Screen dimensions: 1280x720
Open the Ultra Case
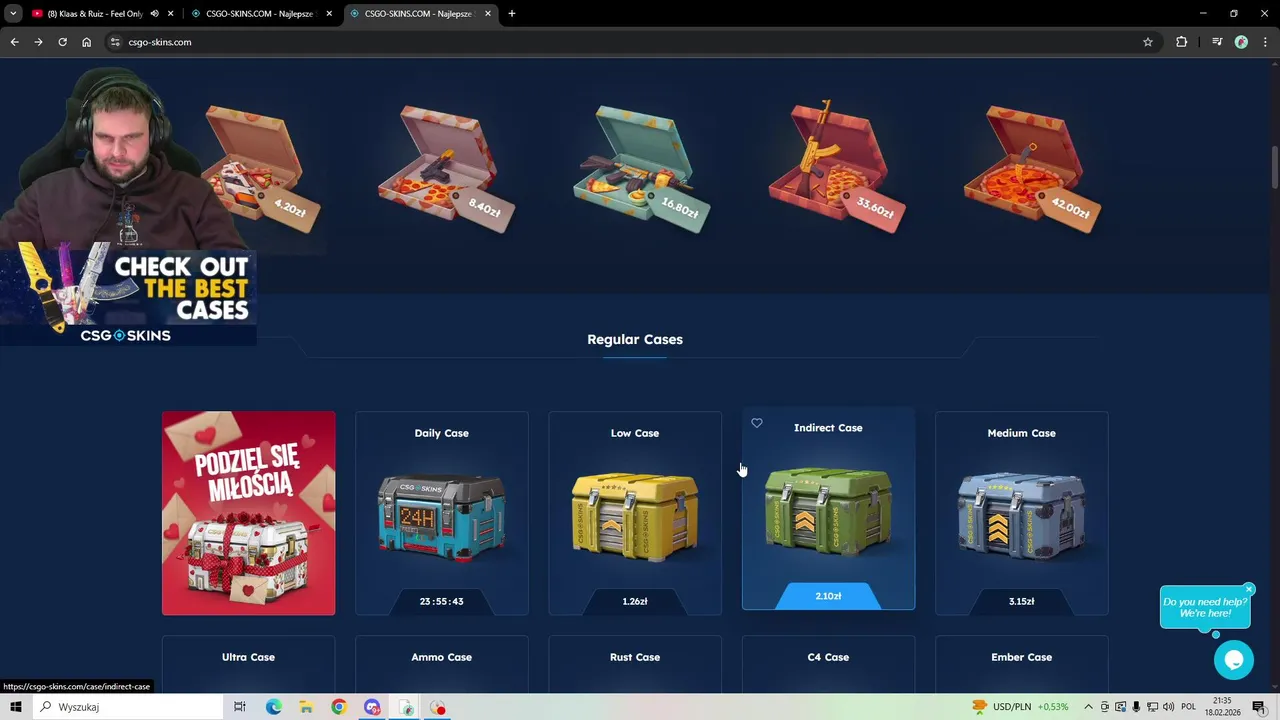248,665
